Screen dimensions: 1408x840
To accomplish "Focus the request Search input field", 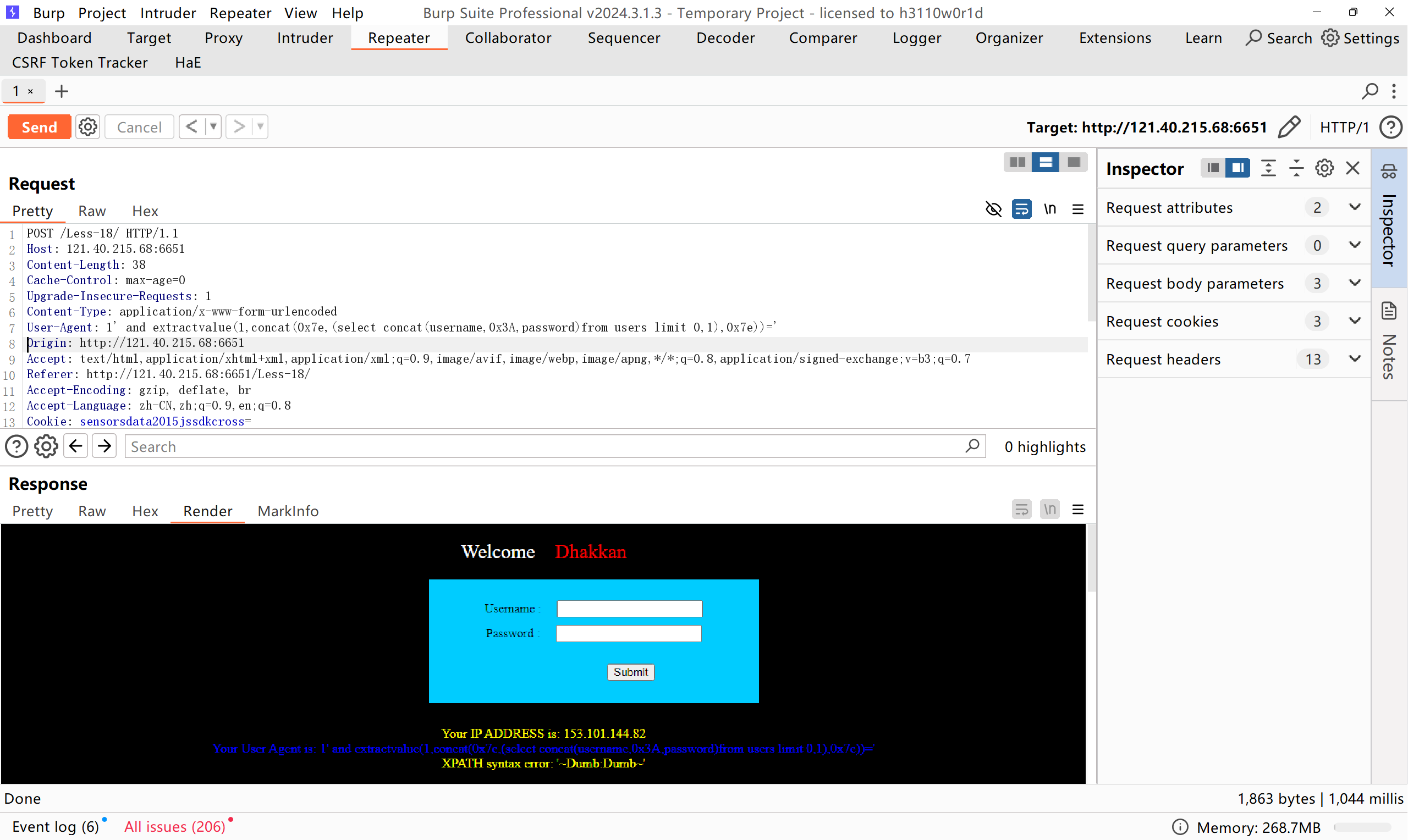I will pyautogui.click(x=555, y=446).
